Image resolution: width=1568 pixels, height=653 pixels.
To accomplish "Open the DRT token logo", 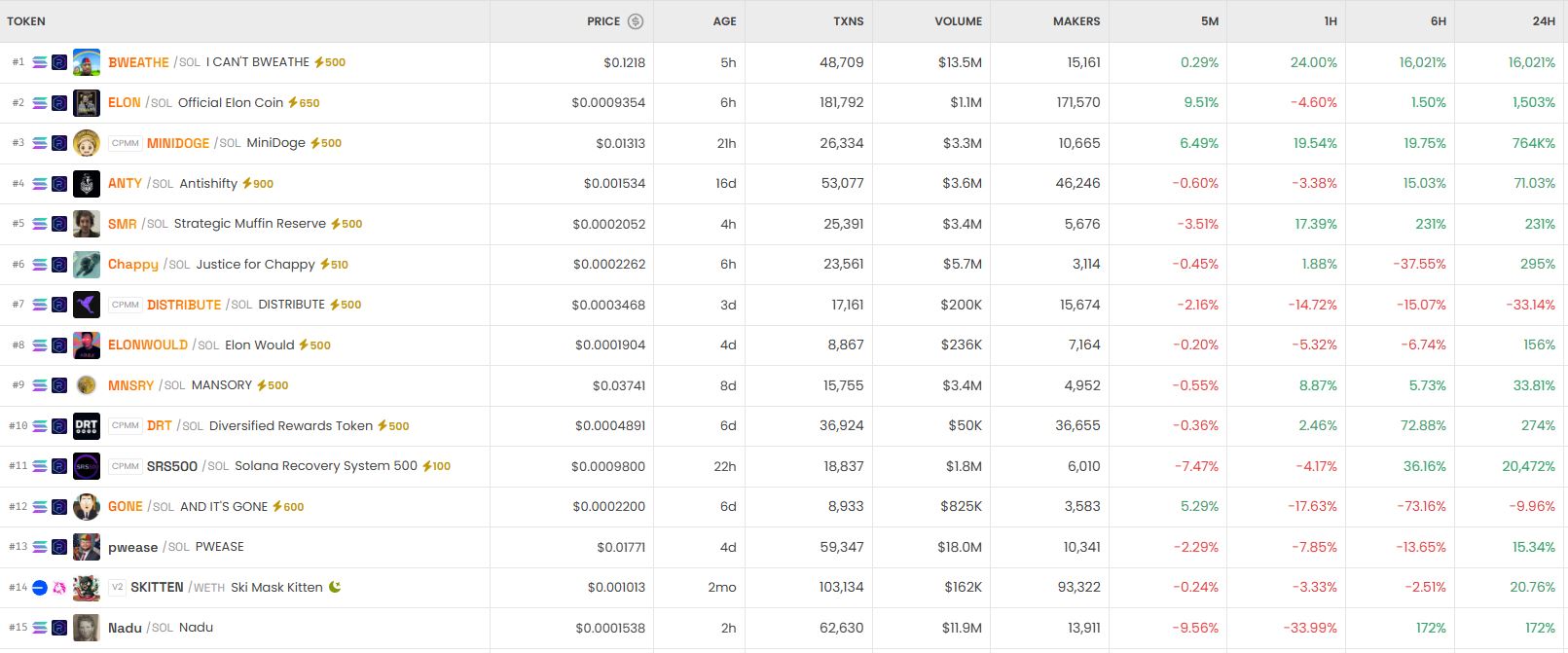I will coord(87,425).
